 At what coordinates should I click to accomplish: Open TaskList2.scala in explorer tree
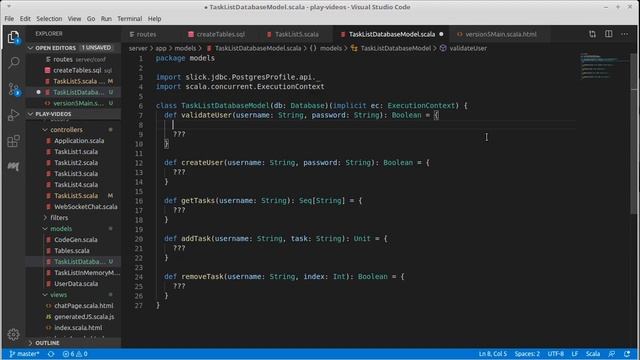pyautogui.click(x=76, y=163)
